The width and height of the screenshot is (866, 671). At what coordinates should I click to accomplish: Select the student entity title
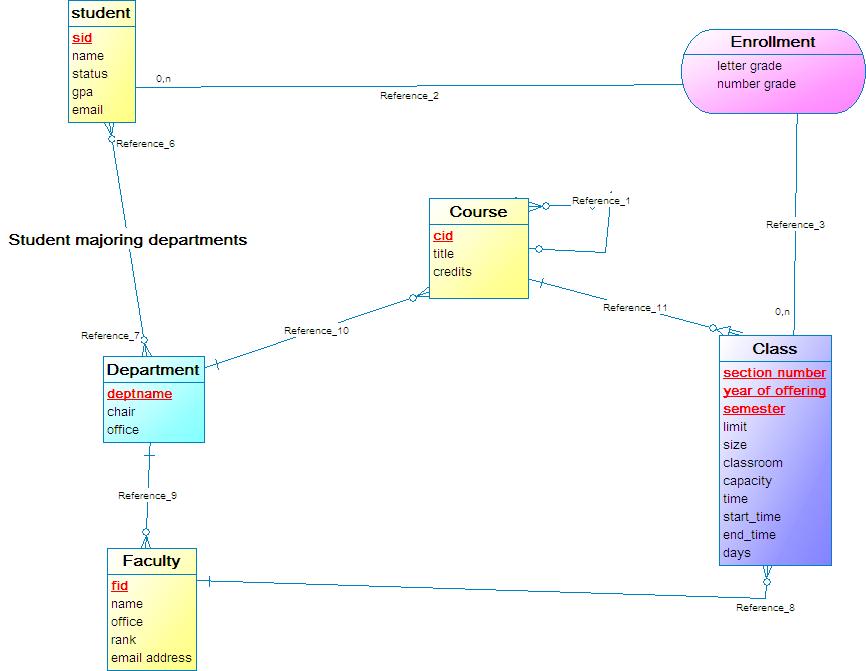(101, 13)
